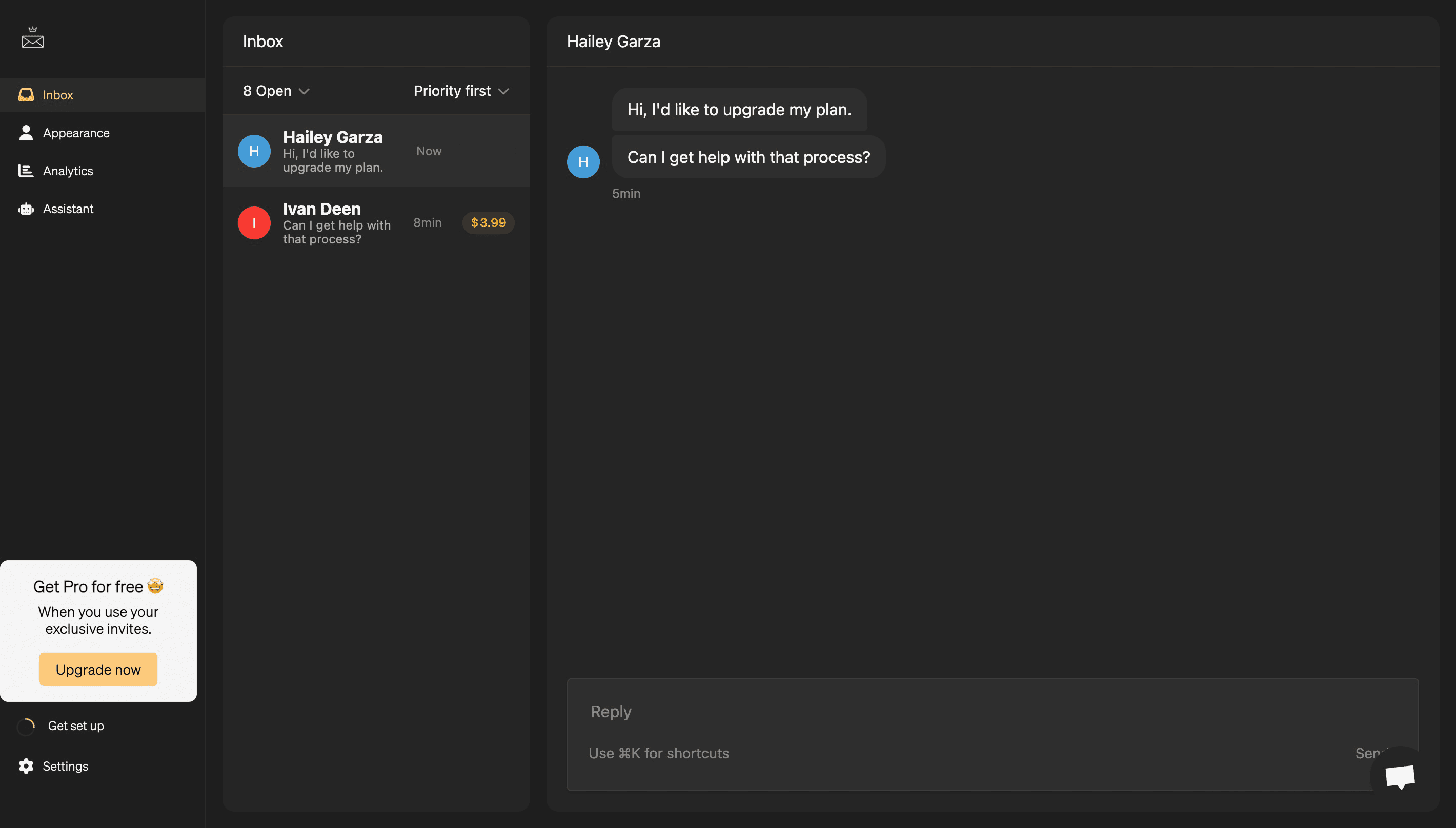1456x828 pixels.
Task: Click Hailey Garza's message preview text
Action: pos(333,160)
